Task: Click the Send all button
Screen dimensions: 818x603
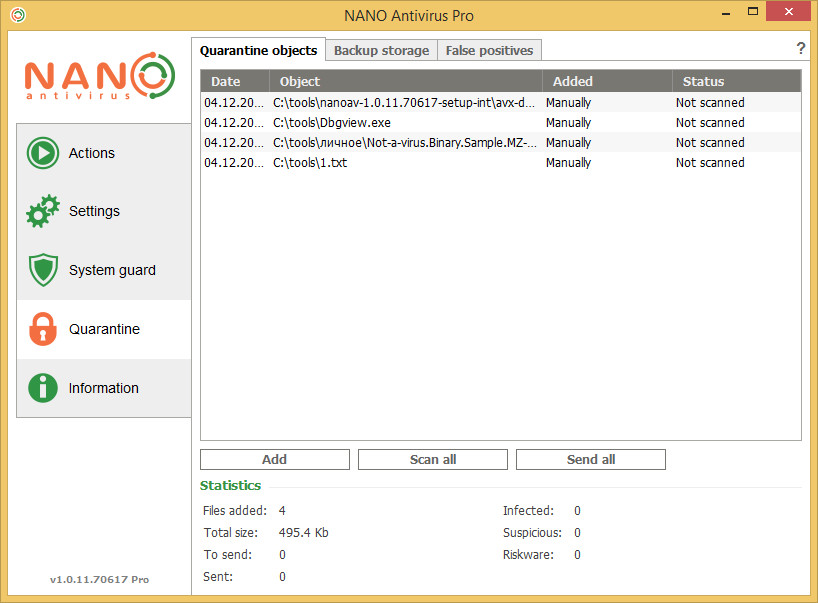Action: coord(591,460)
